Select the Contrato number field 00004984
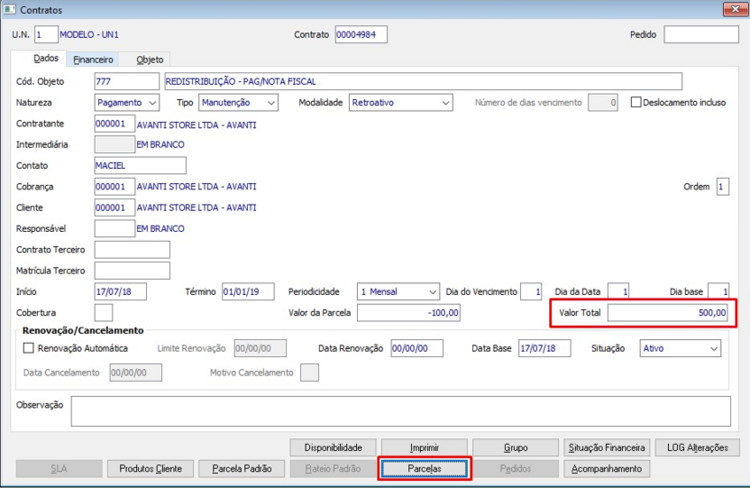This screenshot has width=750, height=488. (361, 34)
